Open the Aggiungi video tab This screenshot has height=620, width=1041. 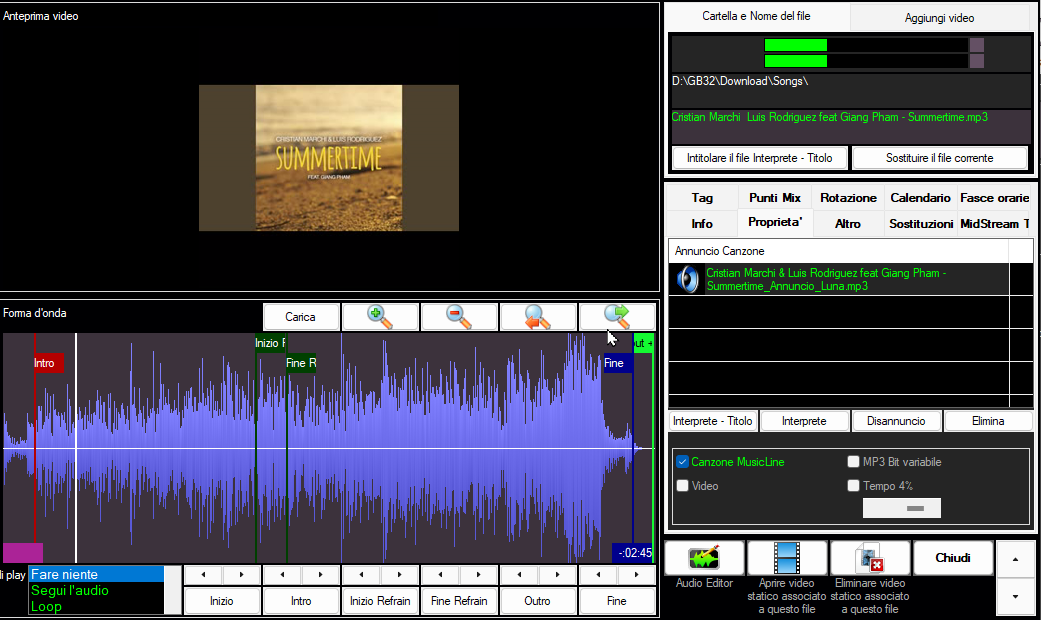pyautogui.click(x=939, y=17)
